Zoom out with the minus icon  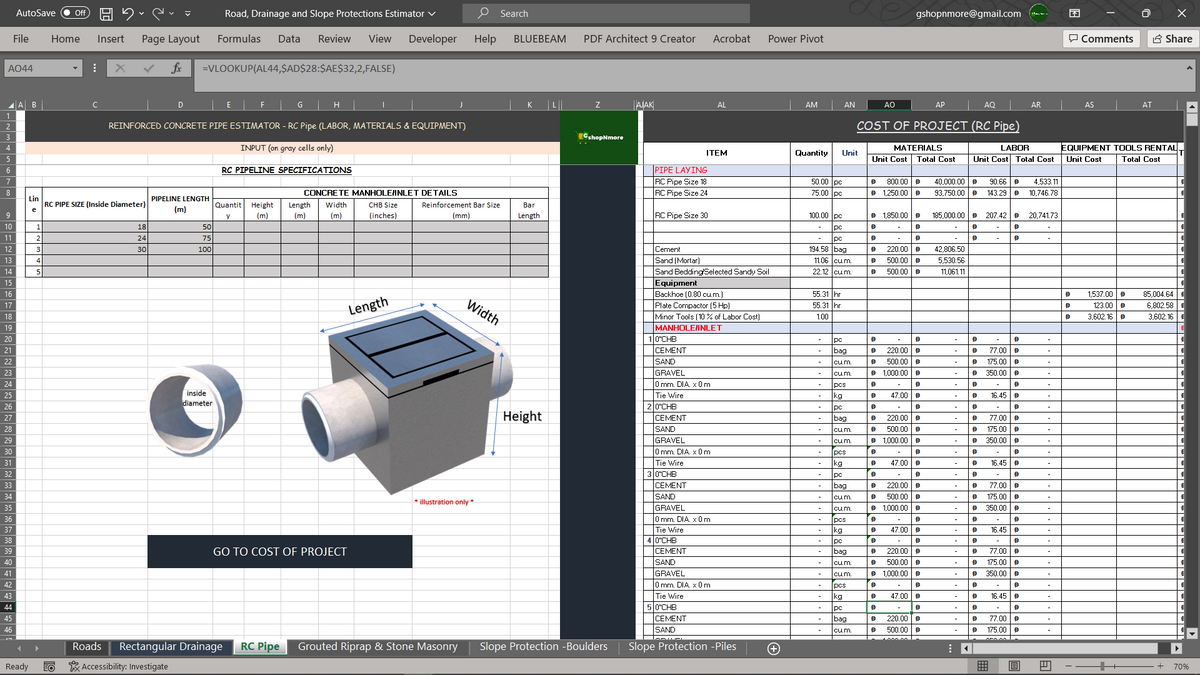(x=1068, y=666)
